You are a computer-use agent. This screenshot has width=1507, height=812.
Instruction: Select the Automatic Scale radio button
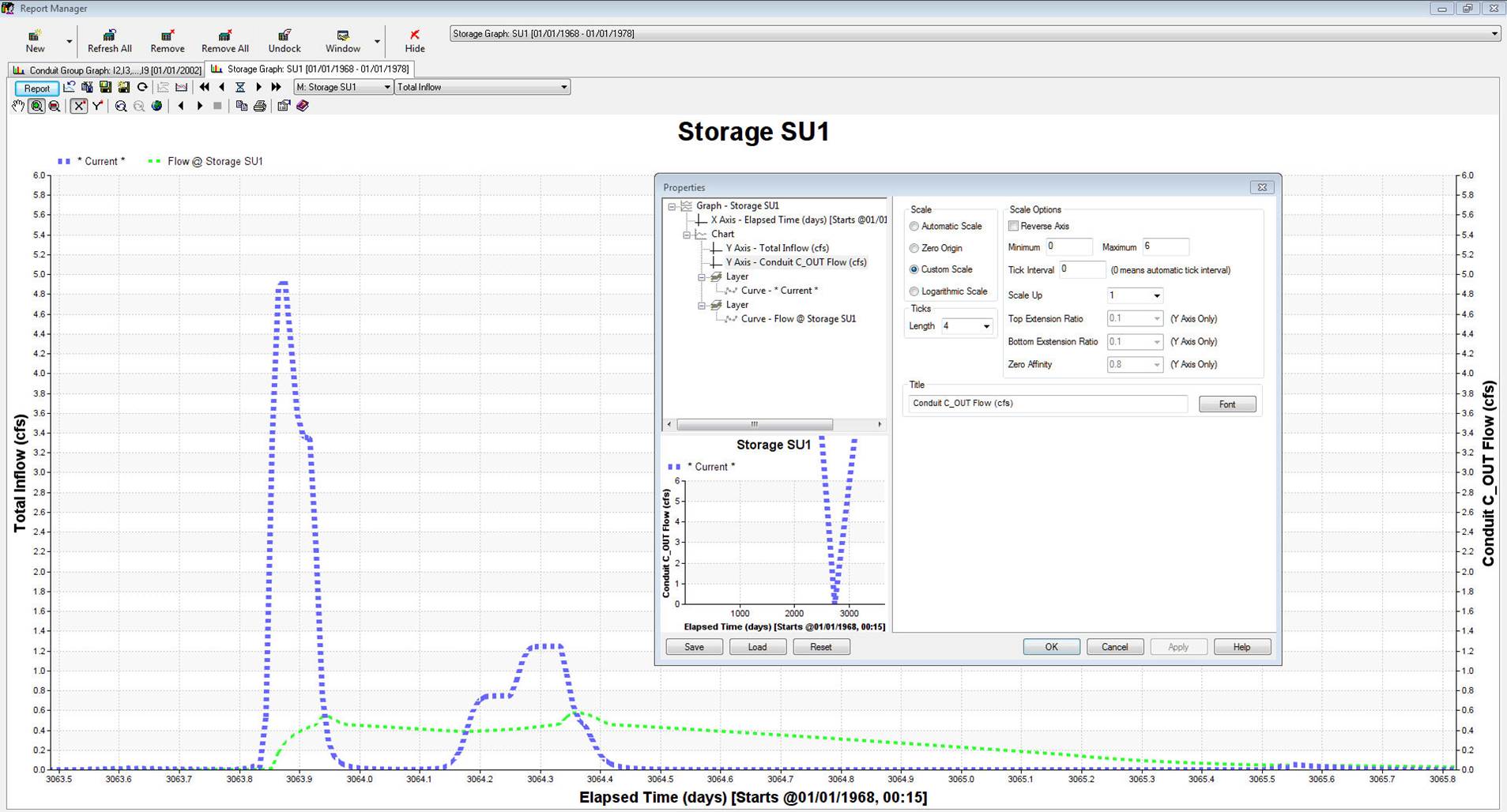(914, 226)
